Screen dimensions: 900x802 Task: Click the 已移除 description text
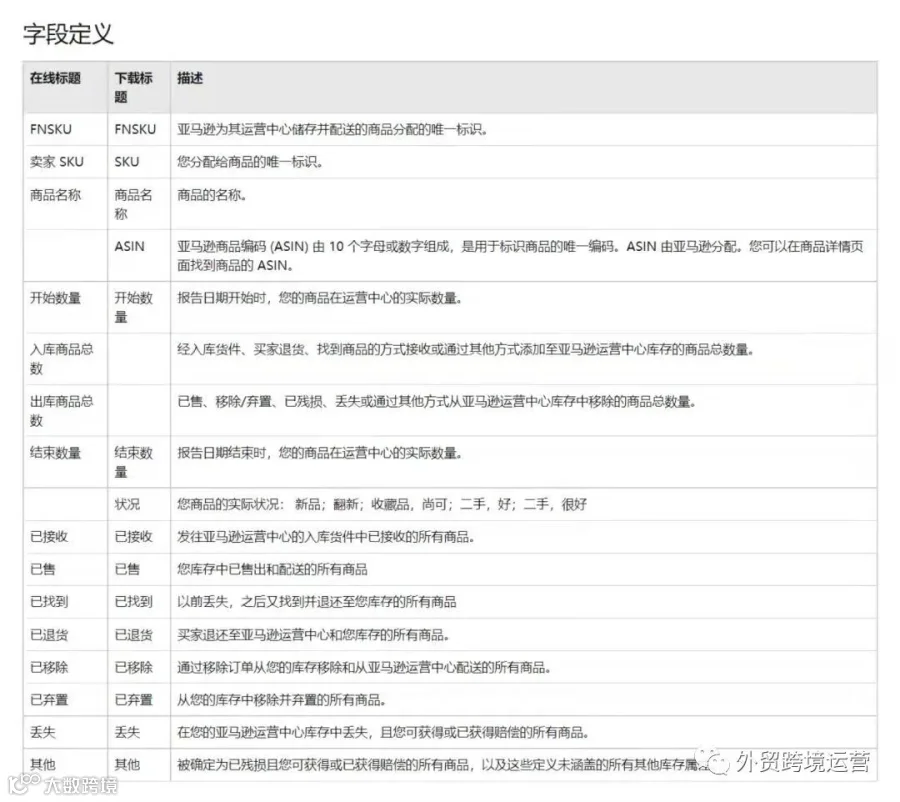364,668
